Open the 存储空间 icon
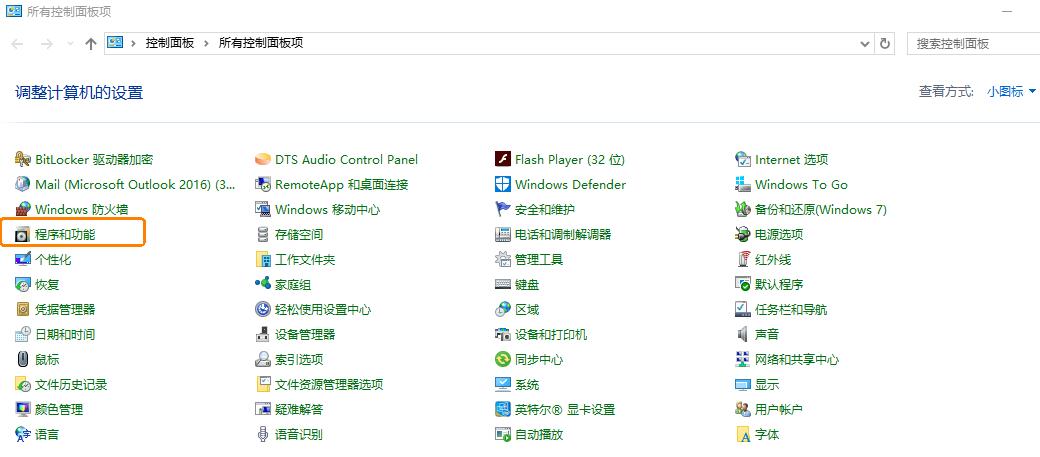Viewport: 1040px width, 457px height. tap(263, 235)
